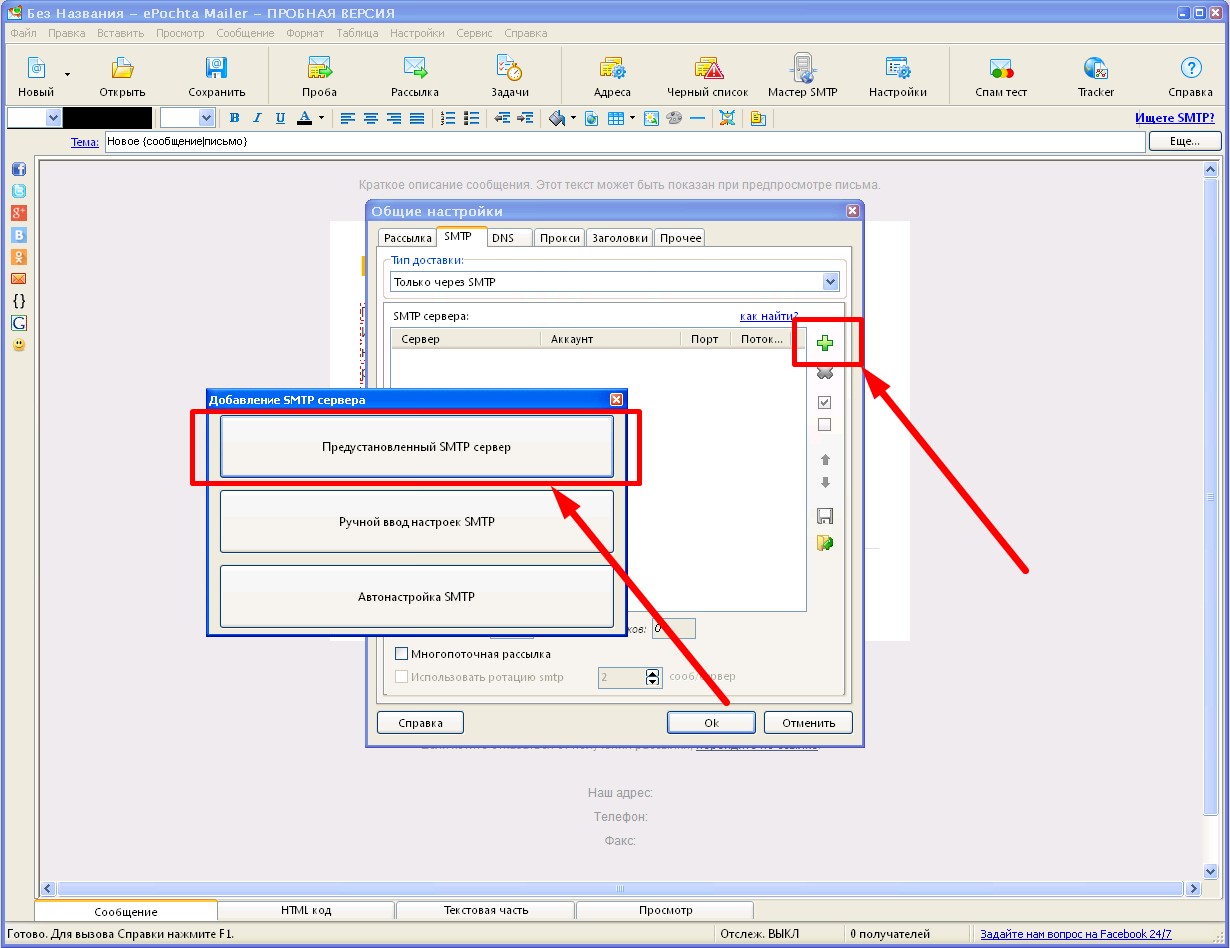Run the Спам тест icon
This screenshot has width=1230, height=948.
(1001, 69)
